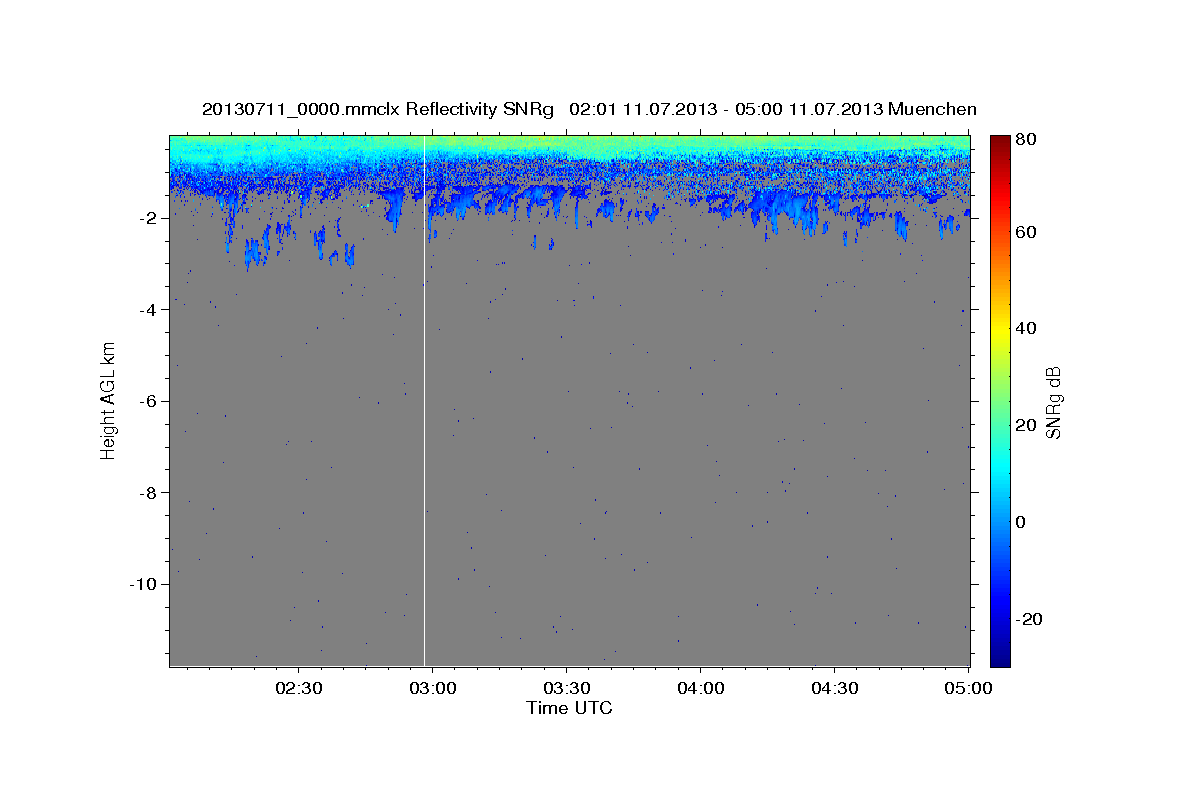Click the 'SNRg dB' colorbar label
Screen dimensions: 1200x800
click(1053, 402)
